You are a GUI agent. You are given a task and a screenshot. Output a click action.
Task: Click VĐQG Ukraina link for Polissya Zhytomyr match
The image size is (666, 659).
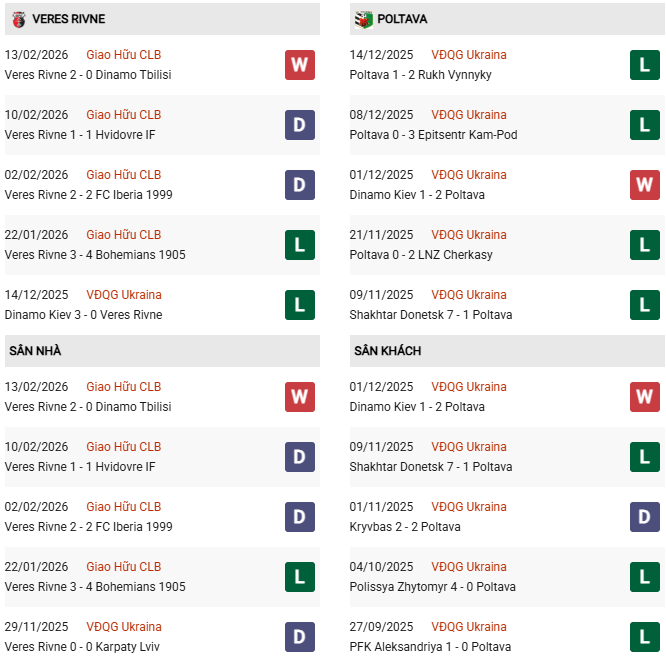468,567
